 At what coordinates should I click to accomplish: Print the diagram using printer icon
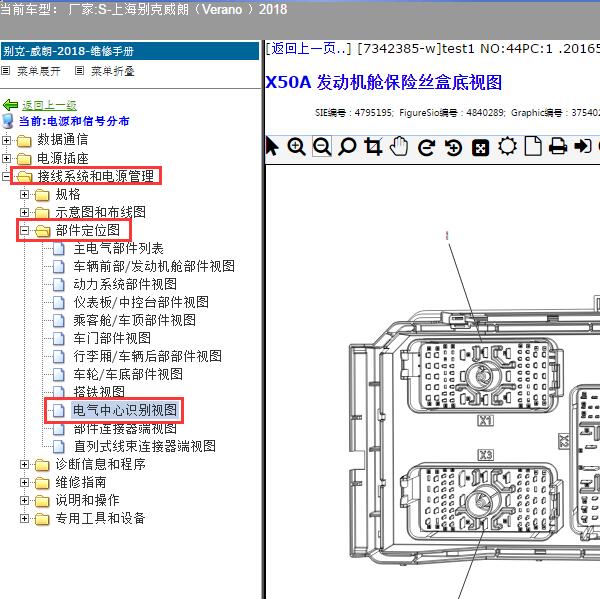pos(558,147)
